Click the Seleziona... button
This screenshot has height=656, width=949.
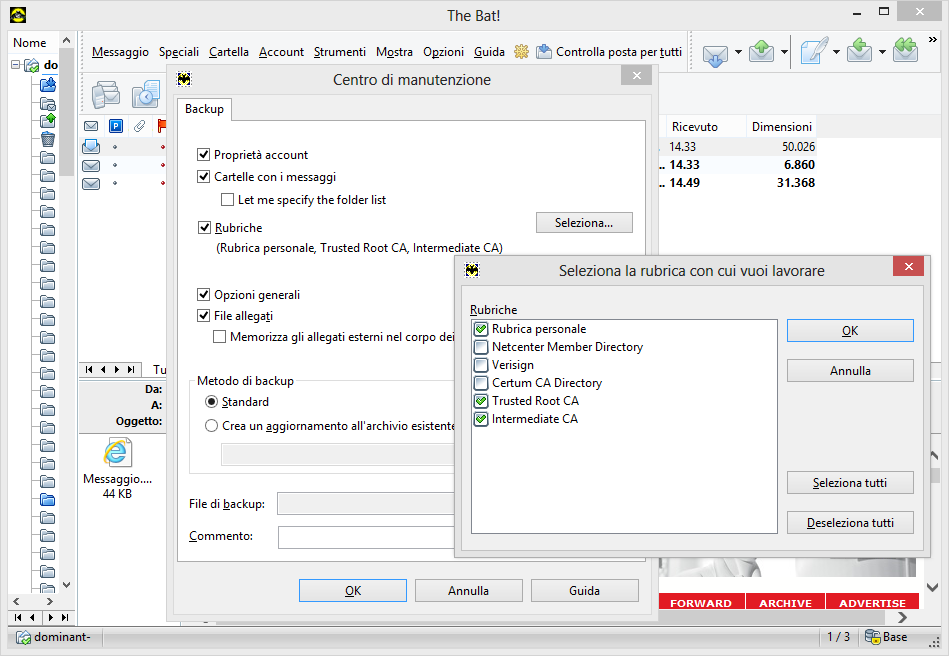click(584, 223)
